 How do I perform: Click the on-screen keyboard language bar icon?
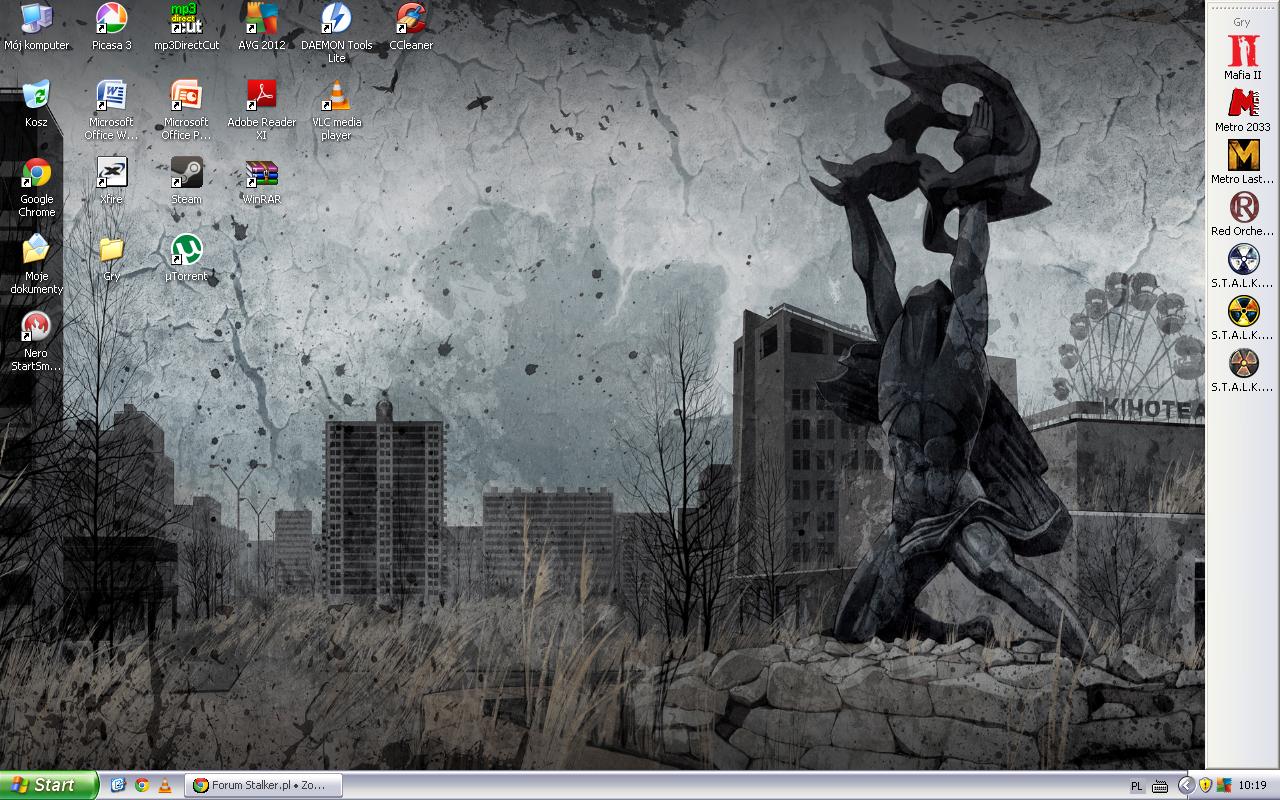(x=1160, y=786)
